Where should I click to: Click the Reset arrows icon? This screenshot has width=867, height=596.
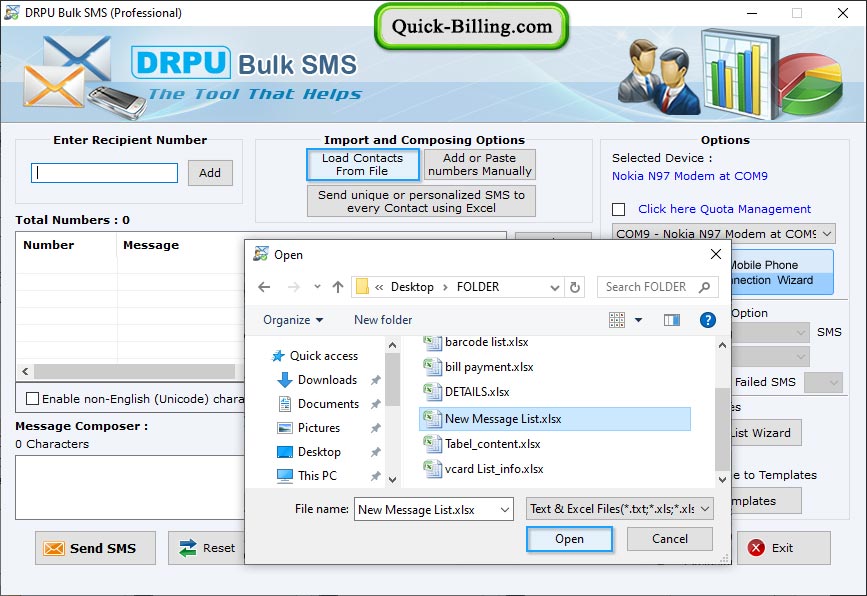point(187,548)
